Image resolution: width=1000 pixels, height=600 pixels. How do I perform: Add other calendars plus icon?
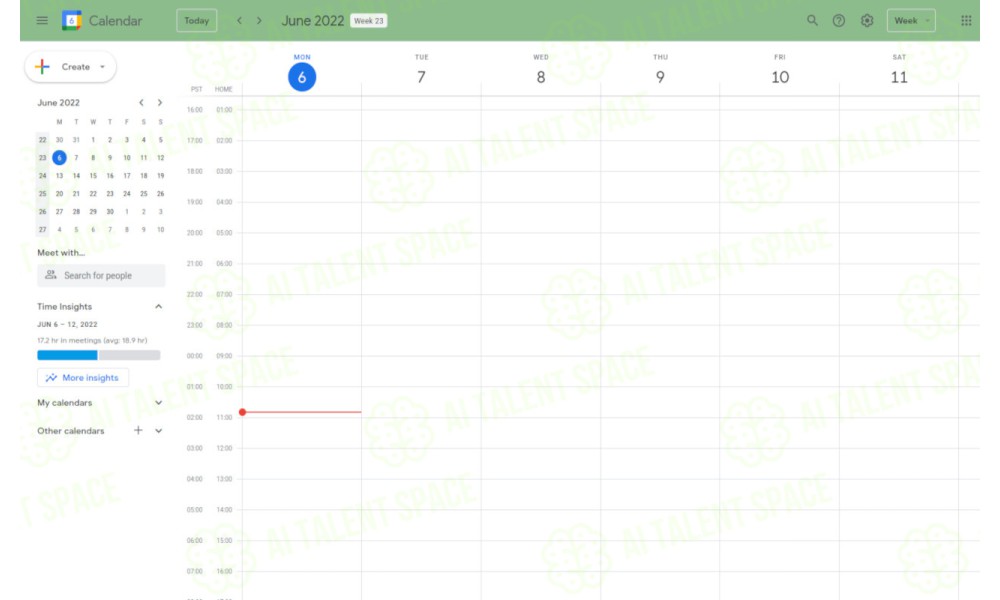coord(138,430)
